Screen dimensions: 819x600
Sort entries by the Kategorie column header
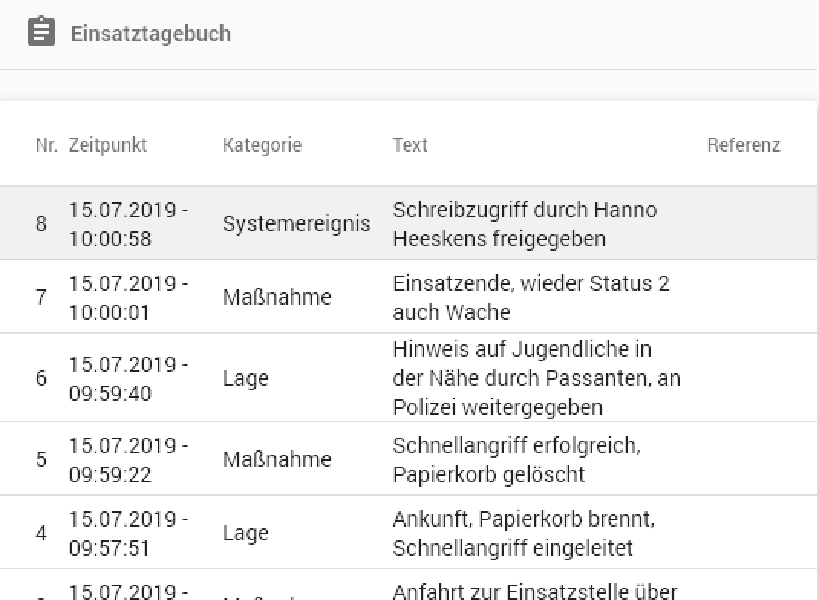pyautogui.click(x=263, y=144)
